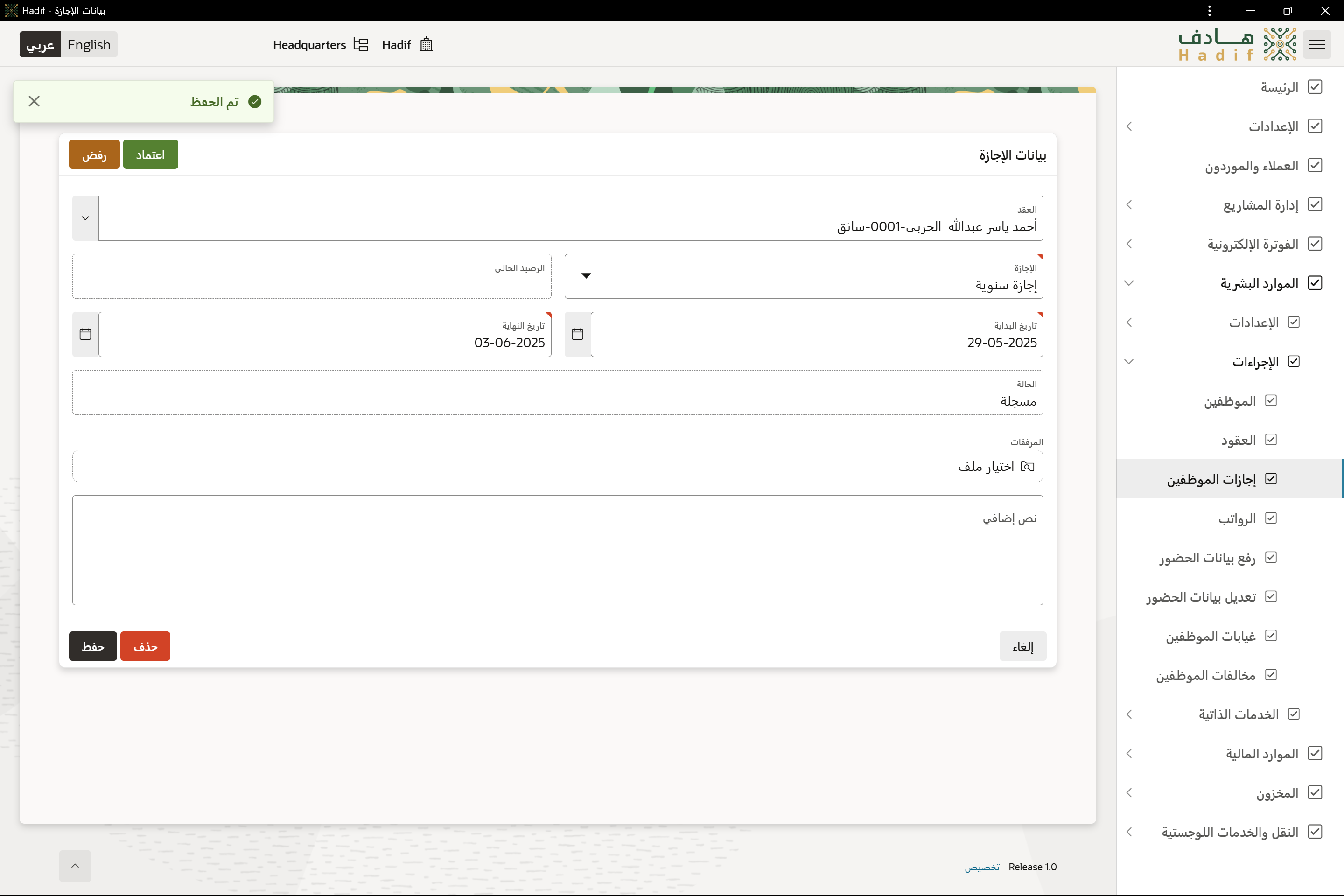This screenshot has width=1344, height=896.
Task: Open the end date calendar picker
Action: point(85,334)
